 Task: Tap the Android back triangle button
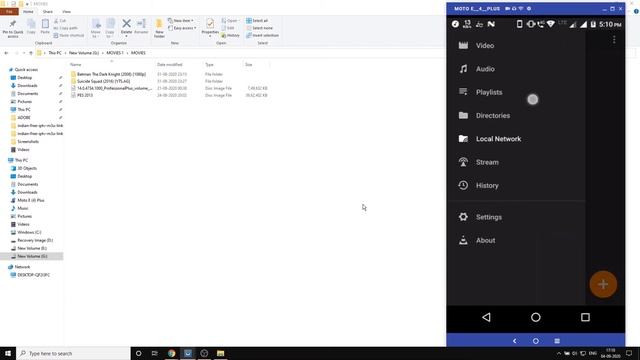pyautogui.click(x=486, y=317)
